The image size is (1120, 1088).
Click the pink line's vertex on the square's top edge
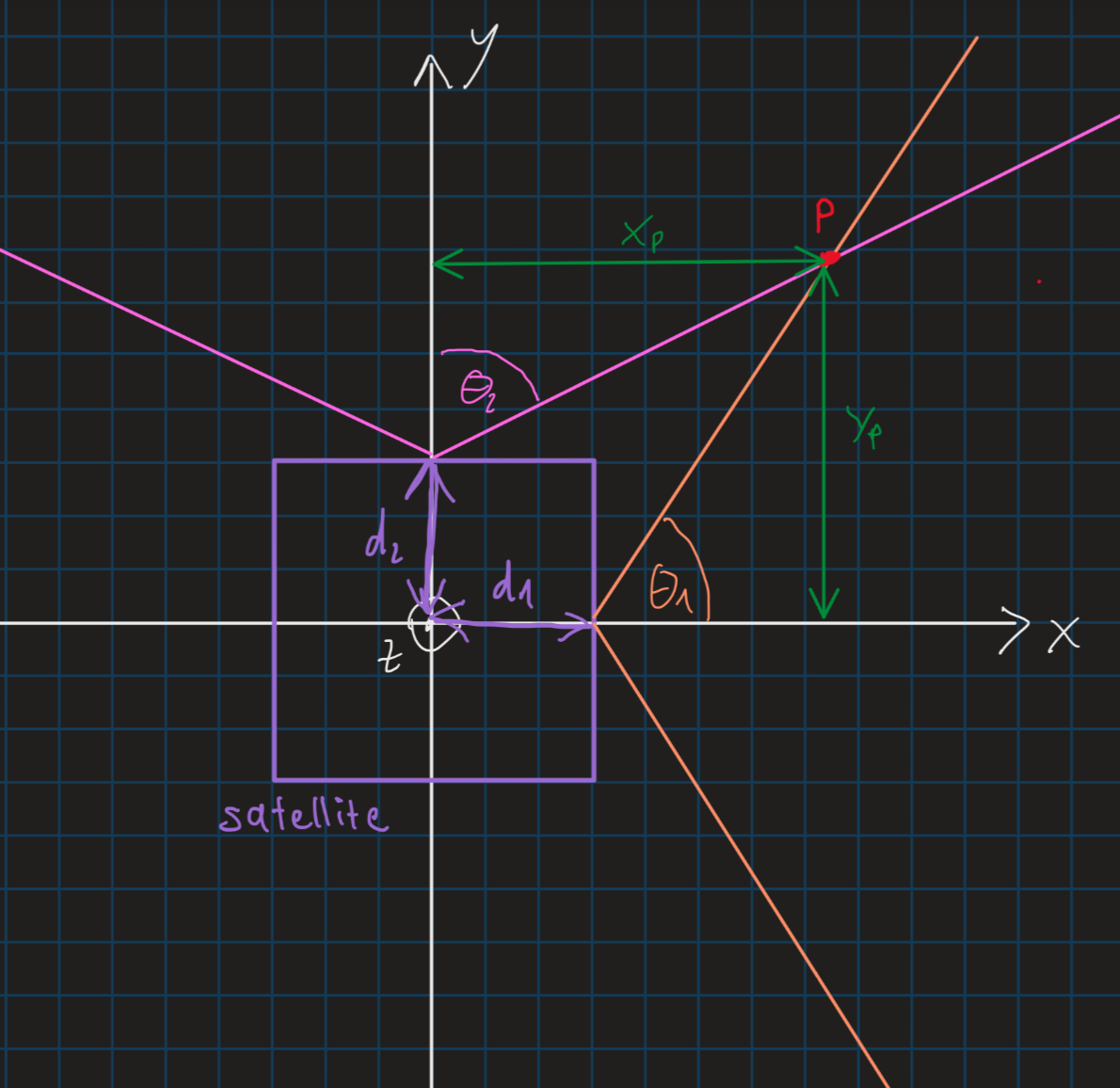432,458
